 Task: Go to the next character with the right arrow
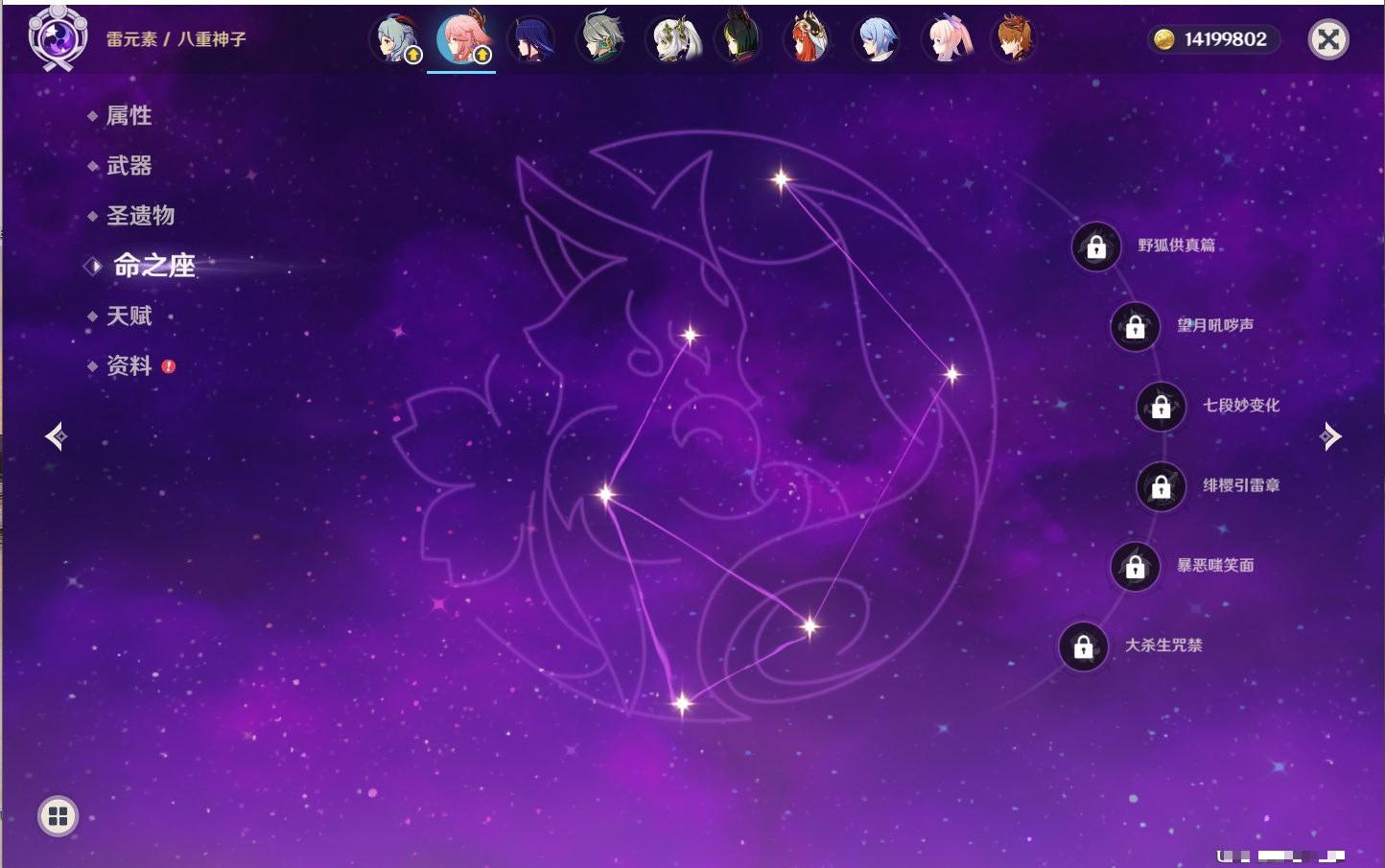click(1329, 436)
